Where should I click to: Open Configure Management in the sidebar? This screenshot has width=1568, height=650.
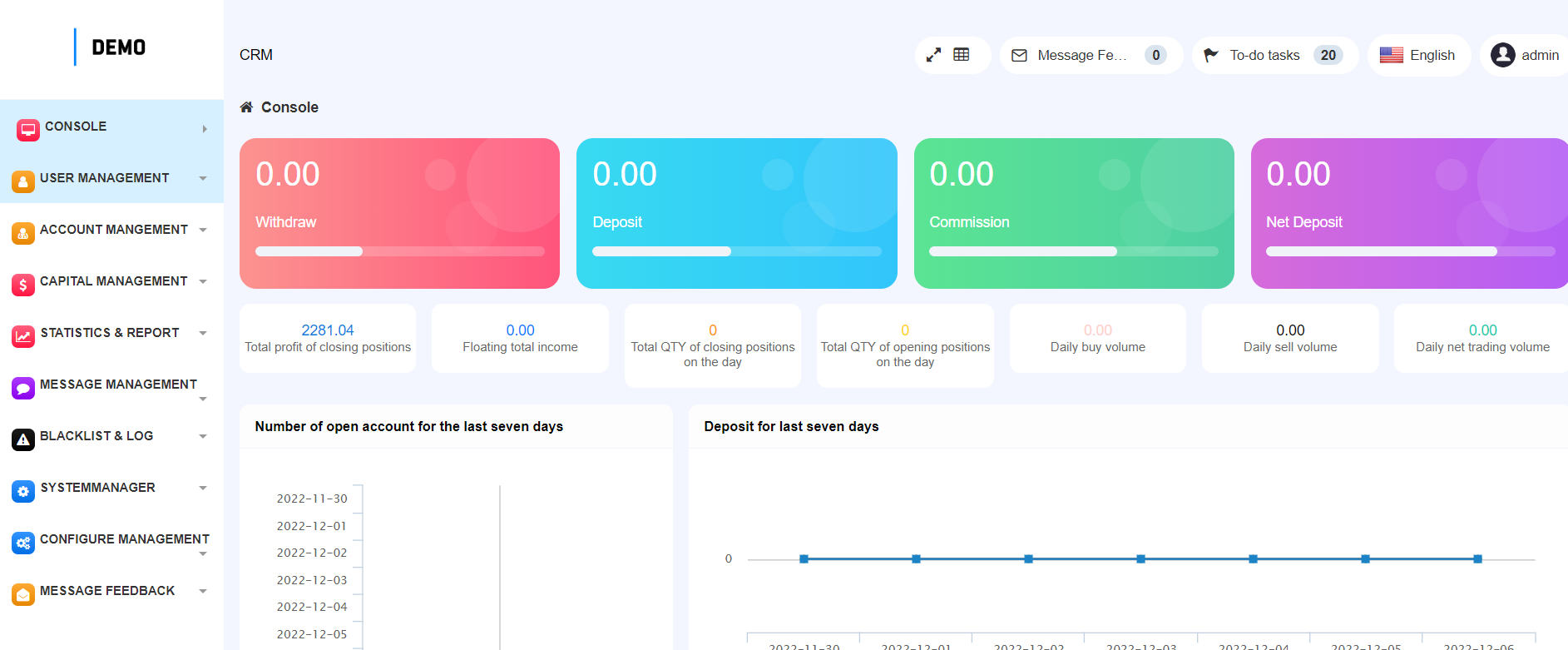tap(124, 539)
